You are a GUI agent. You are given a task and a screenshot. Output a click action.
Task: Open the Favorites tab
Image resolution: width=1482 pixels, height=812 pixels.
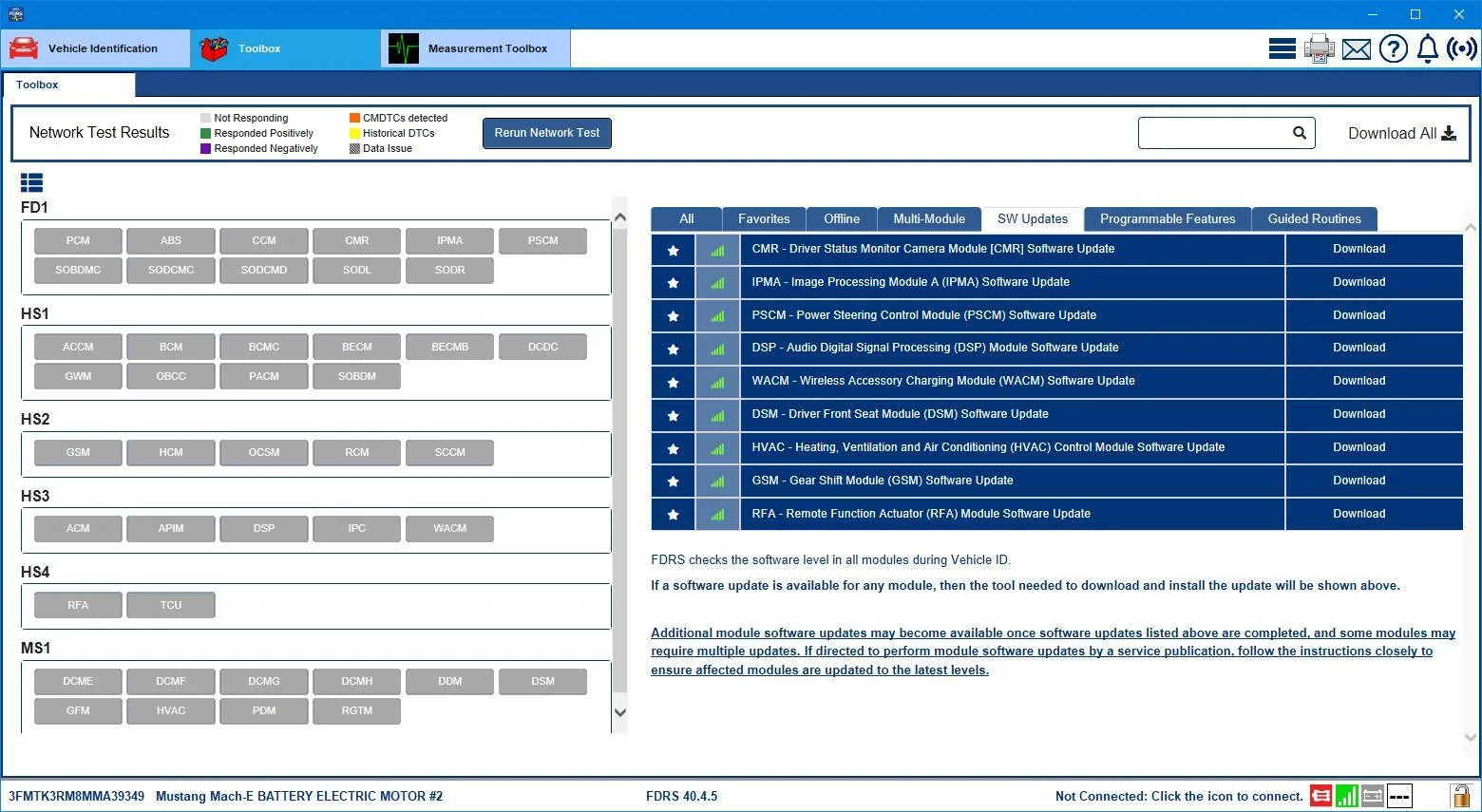764,219
